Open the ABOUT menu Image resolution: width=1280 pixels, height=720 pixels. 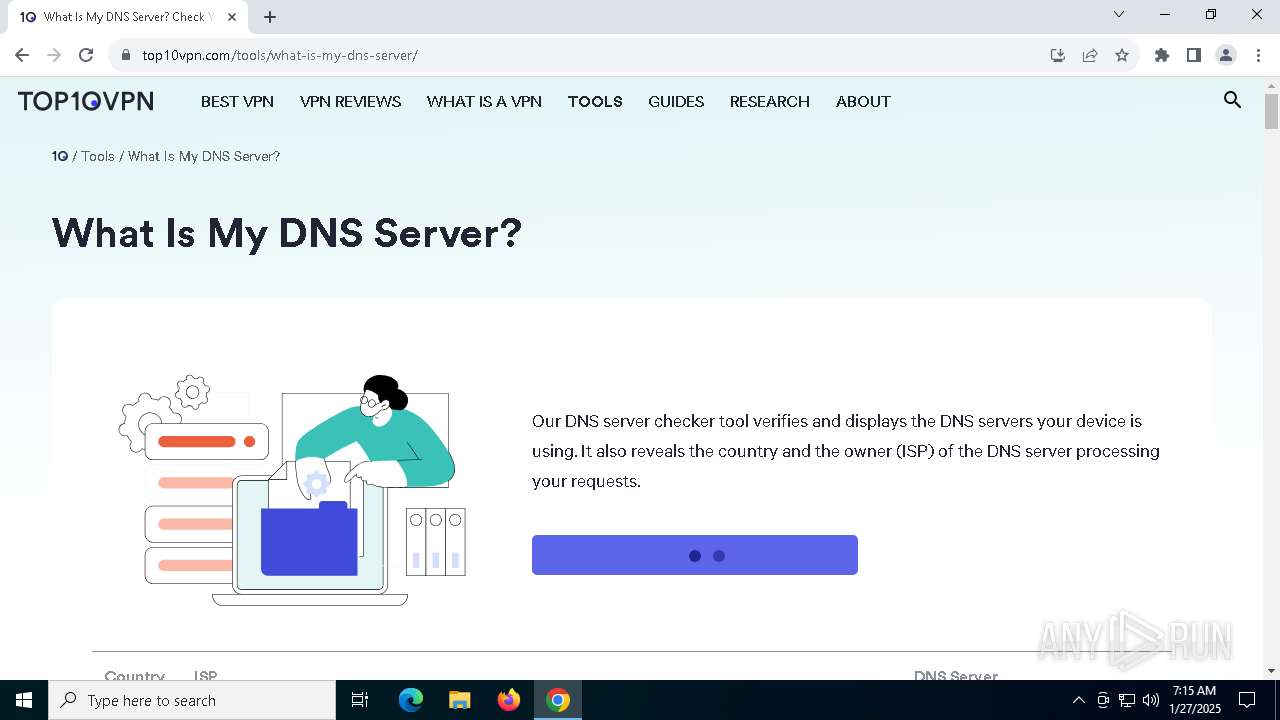tap(863, 101)
